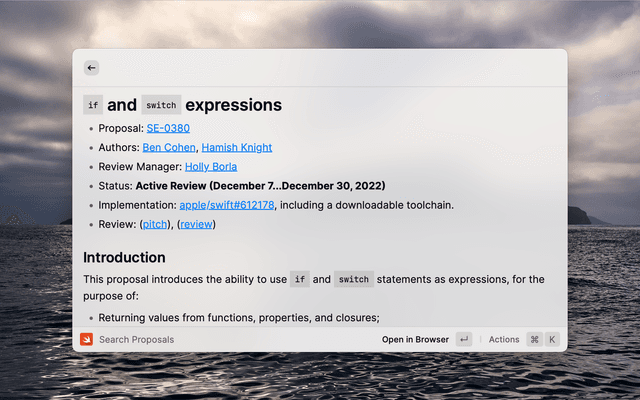Click the 'if' code token in title
The width and height of the screenshot is (640, 400).
[x=93, y=105]
